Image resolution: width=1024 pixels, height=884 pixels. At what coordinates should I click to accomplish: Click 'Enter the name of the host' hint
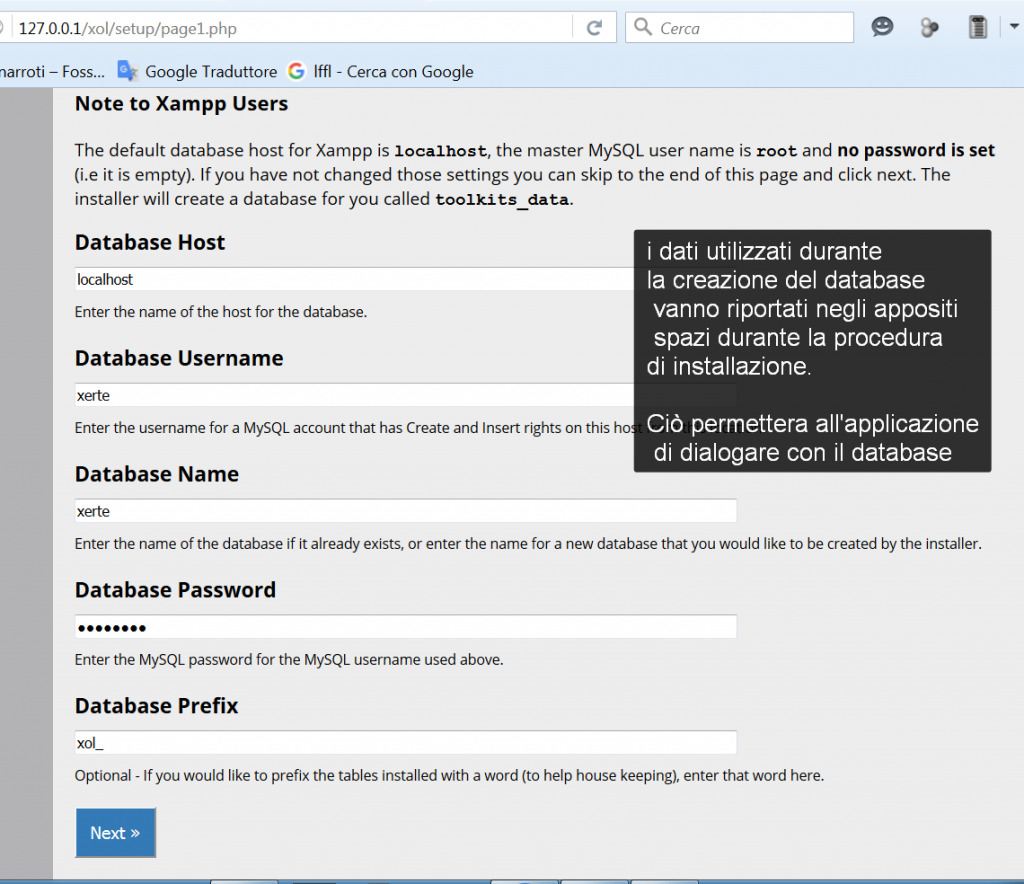221,312
